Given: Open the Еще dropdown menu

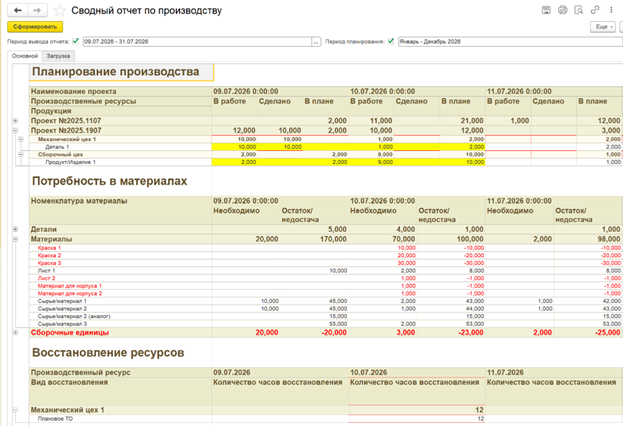Looking at the screenshot, I should 603,27.
